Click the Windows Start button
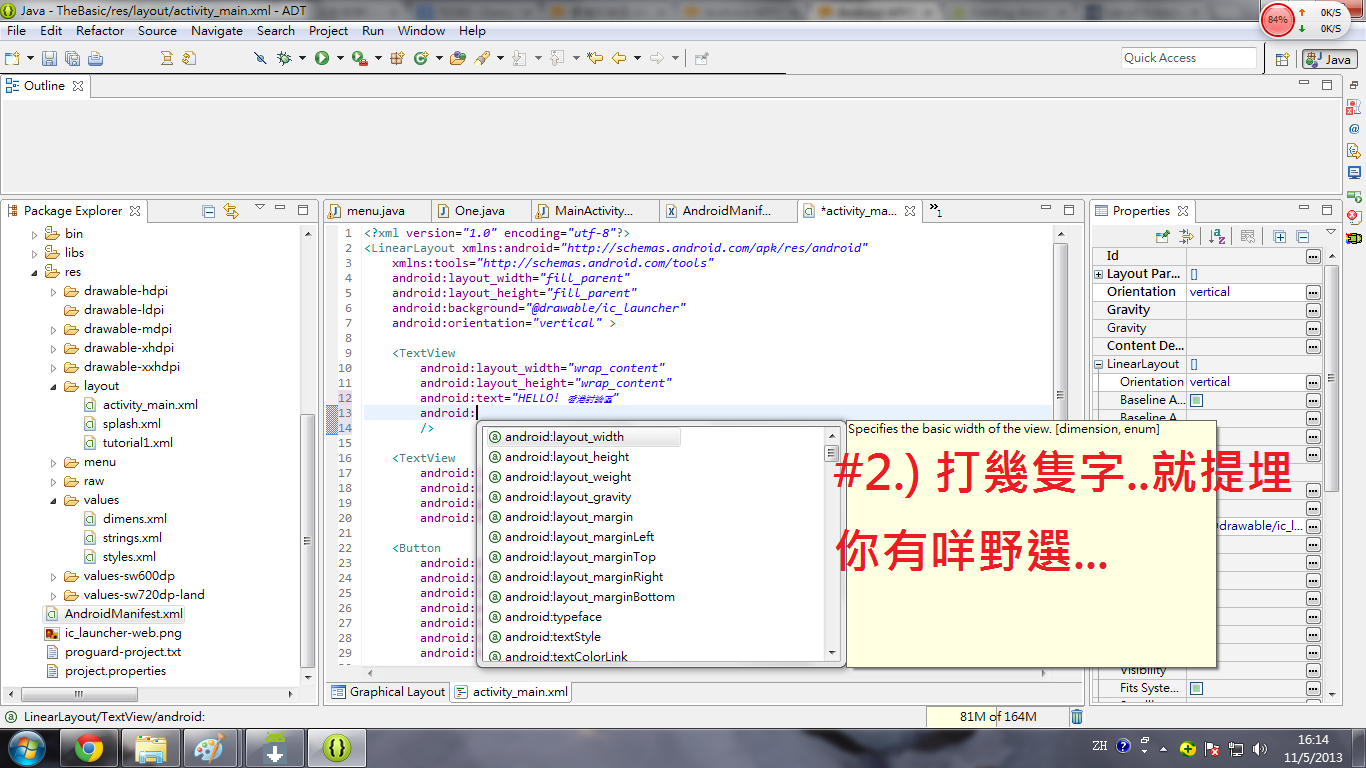 point(26,748)
